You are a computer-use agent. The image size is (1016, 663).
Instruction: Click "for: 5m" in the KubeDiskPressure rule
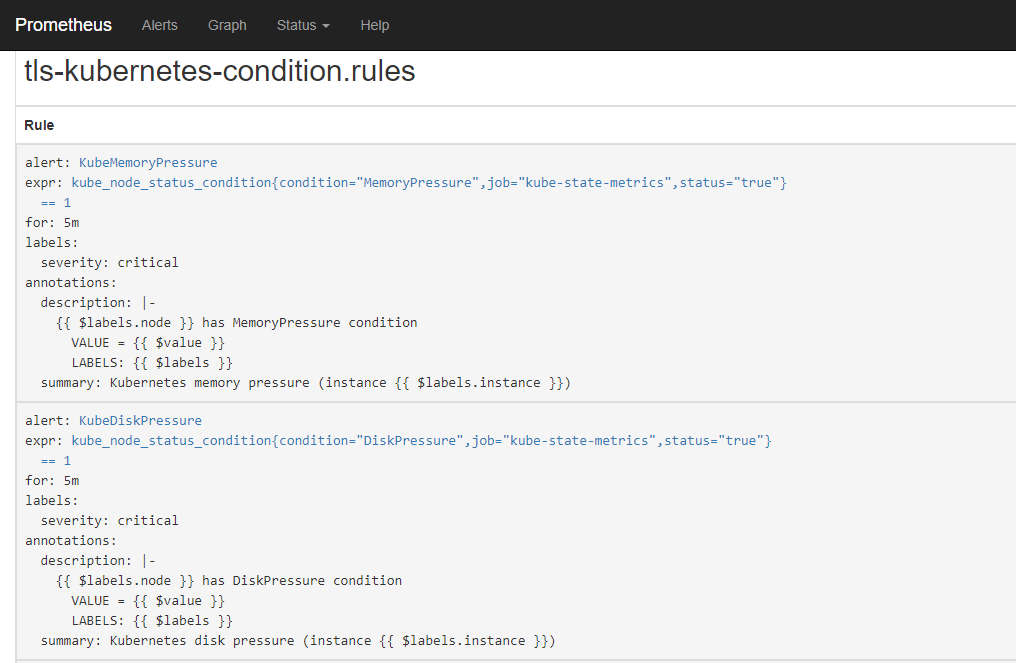[x=52, y=480]
